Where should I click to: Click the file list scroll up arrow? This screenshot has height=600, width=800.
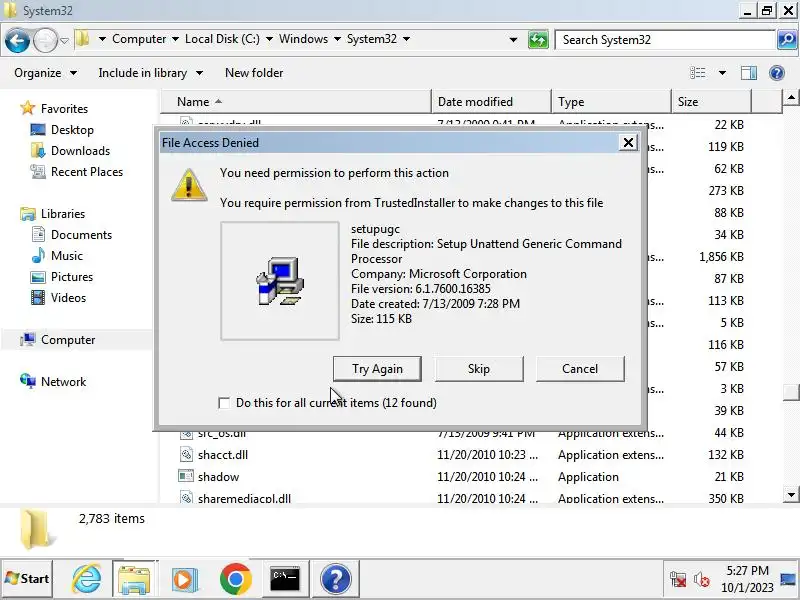click(790, 97)
